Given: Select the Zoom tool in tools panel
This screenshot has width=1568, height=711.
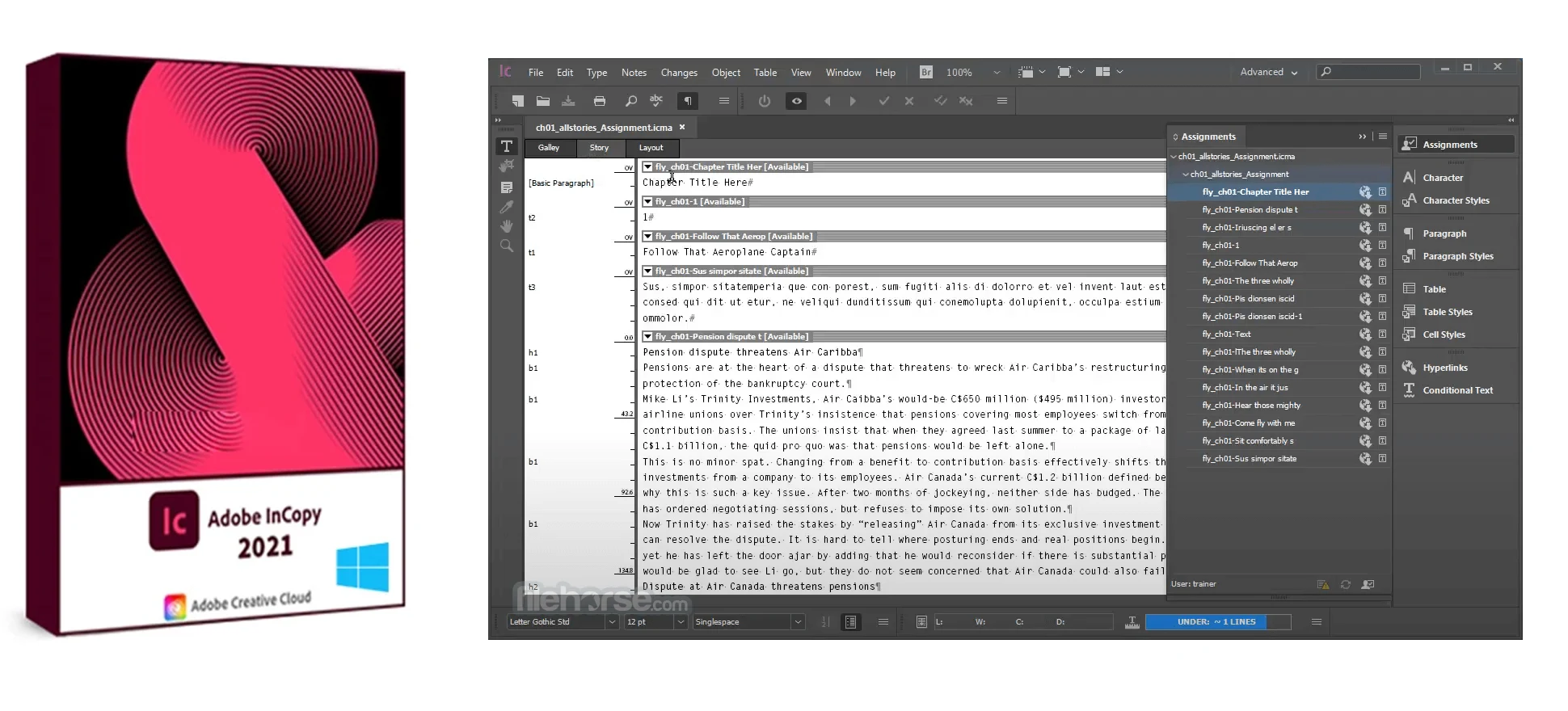Looking at the screenshot, I should [x=507, y=246].
